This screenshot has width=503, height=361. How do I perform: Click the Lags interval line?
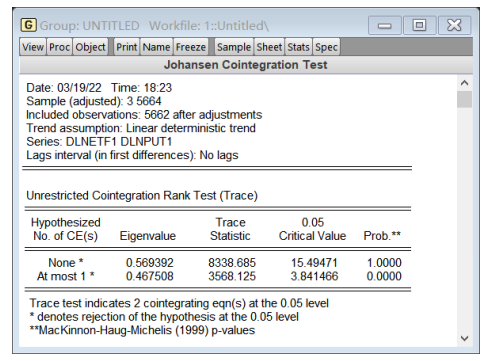pos(132,155)
